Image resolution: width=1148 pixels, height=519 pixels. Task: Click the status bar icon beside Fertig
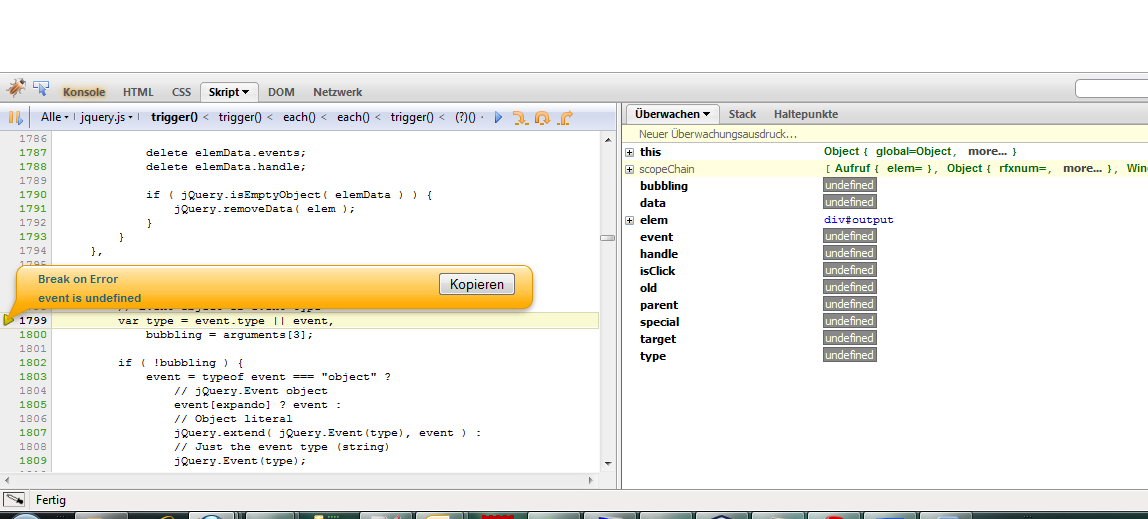coord(14,499)
